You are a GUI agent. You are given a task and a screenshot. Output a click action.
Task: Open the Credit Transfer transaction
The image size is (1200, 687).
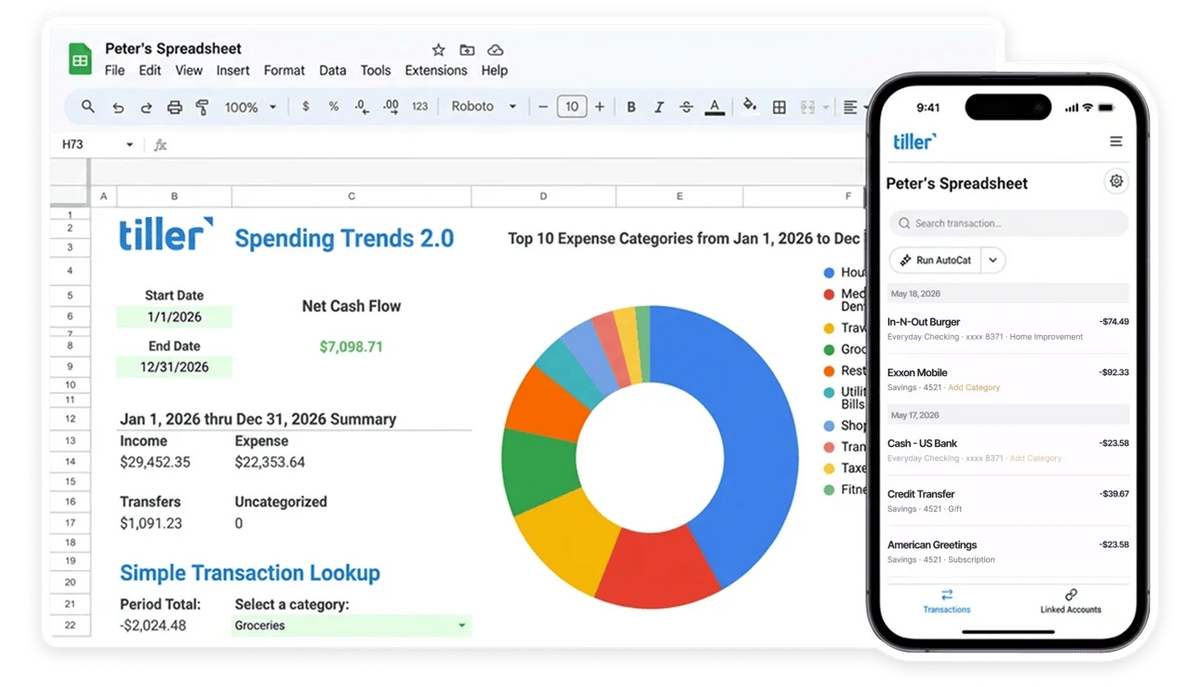[x=1008, y=501]
